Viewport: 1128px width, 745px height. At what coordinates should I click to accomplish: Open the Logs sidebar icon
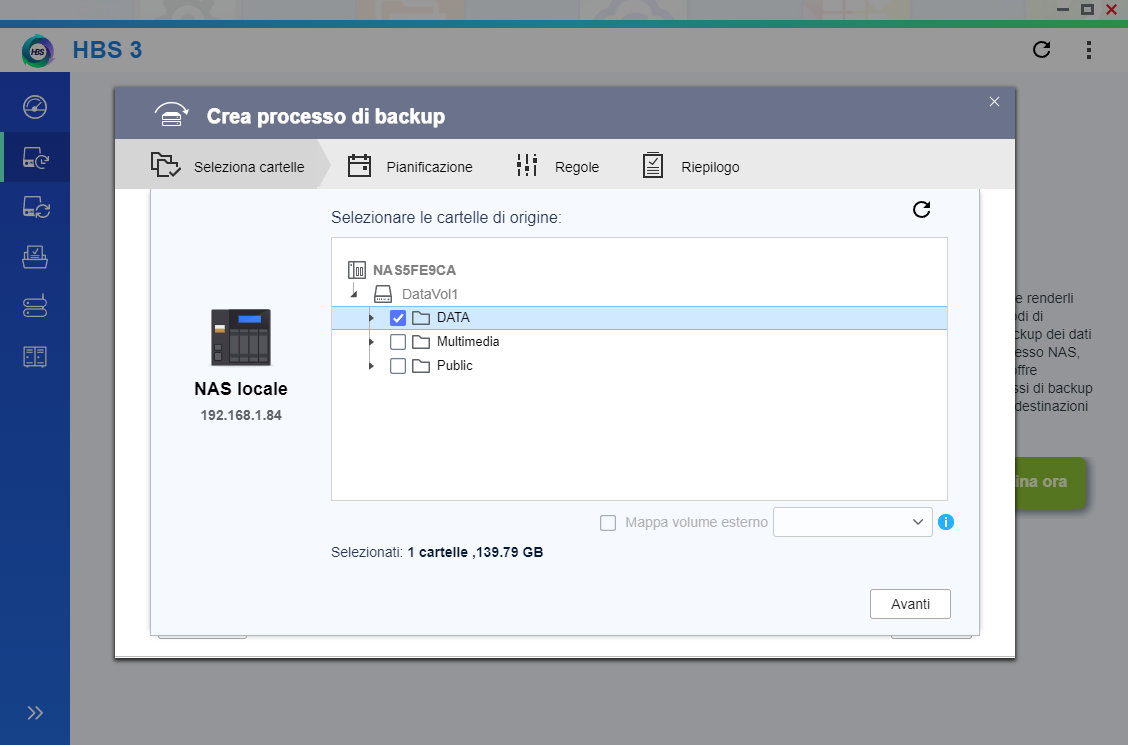tap(35, 356)
